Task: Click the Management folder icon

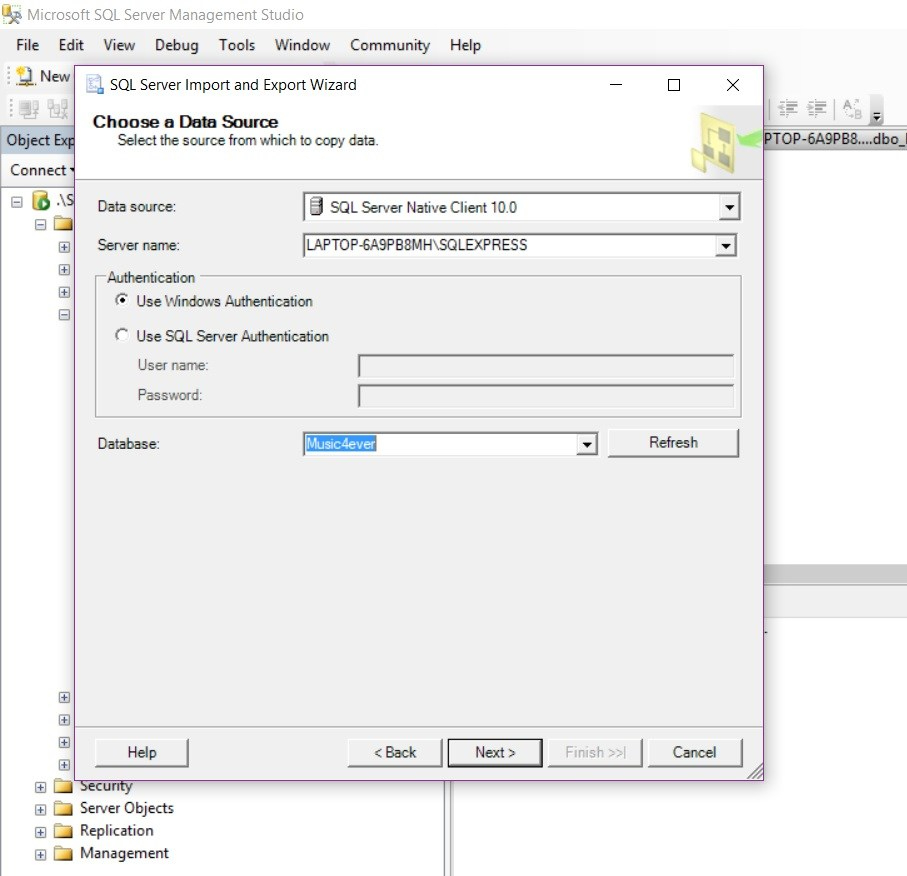Action: [x=60, y=853]
